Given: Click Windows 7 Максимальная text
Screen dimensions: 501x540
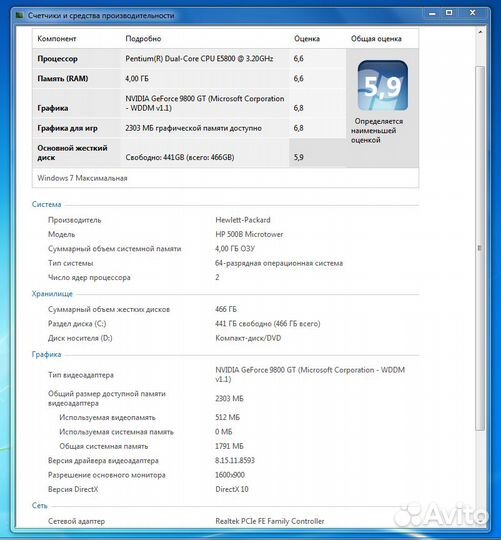Looking at the screenshot, I should (82, 178).
